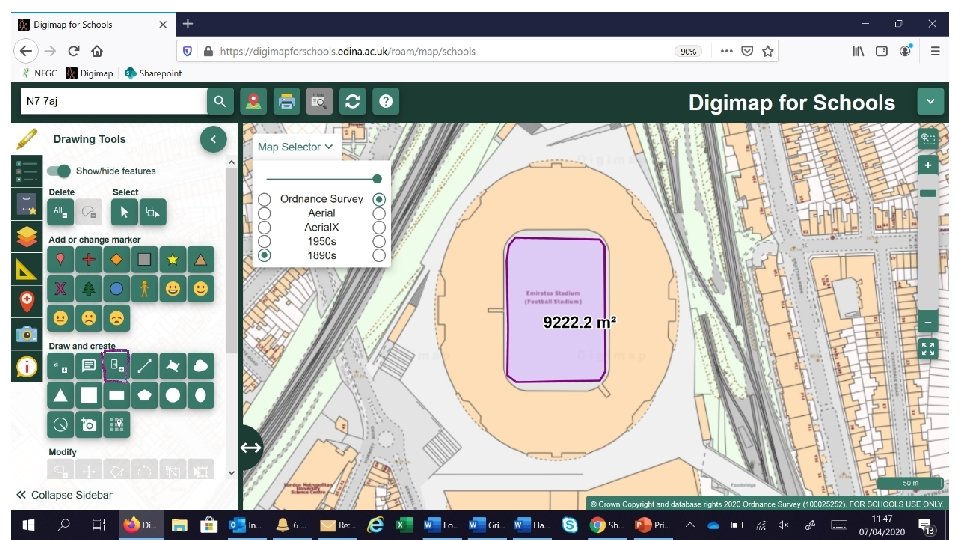Open the information sidebar icon
The width and height of the screenshot is (960, 540).
pos(26,366)
